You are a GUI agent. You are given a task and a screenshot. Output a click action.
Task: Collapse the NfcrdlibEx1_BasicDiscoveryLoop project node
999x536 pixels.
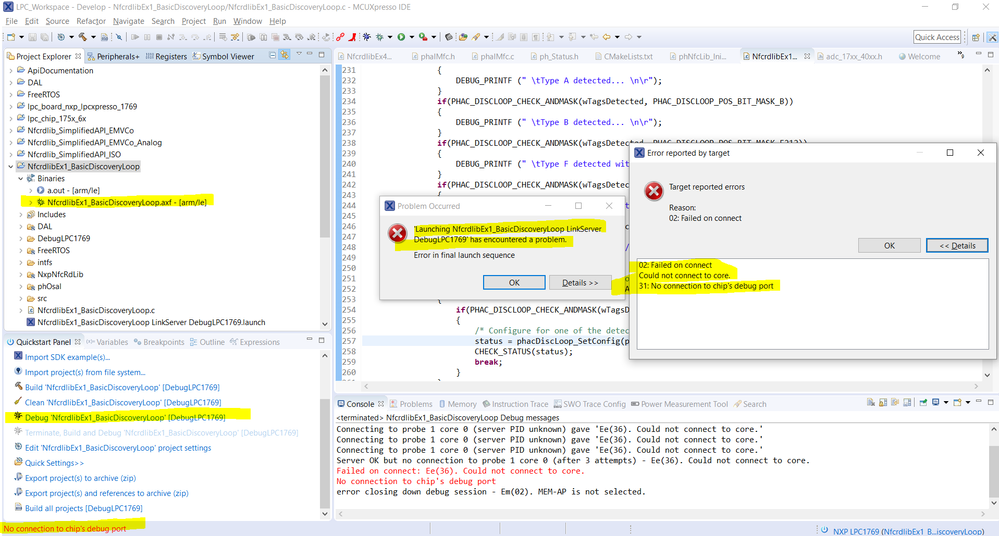[x=11, y=166]
